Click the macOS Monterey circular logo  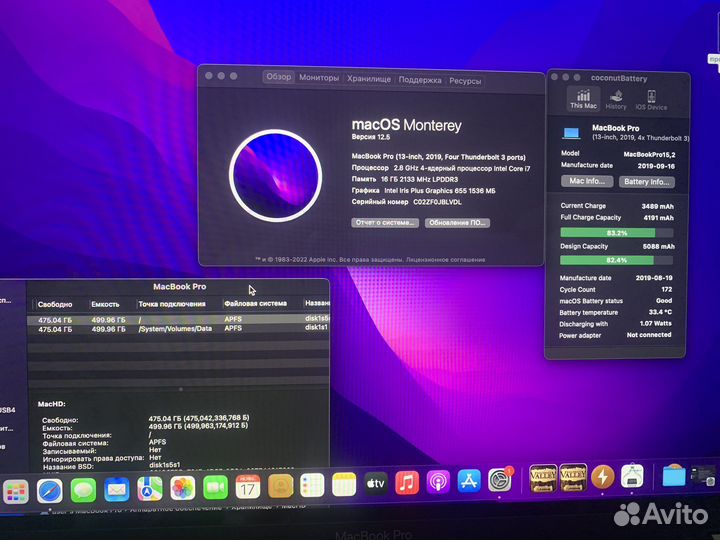click(x=275, y=176)
